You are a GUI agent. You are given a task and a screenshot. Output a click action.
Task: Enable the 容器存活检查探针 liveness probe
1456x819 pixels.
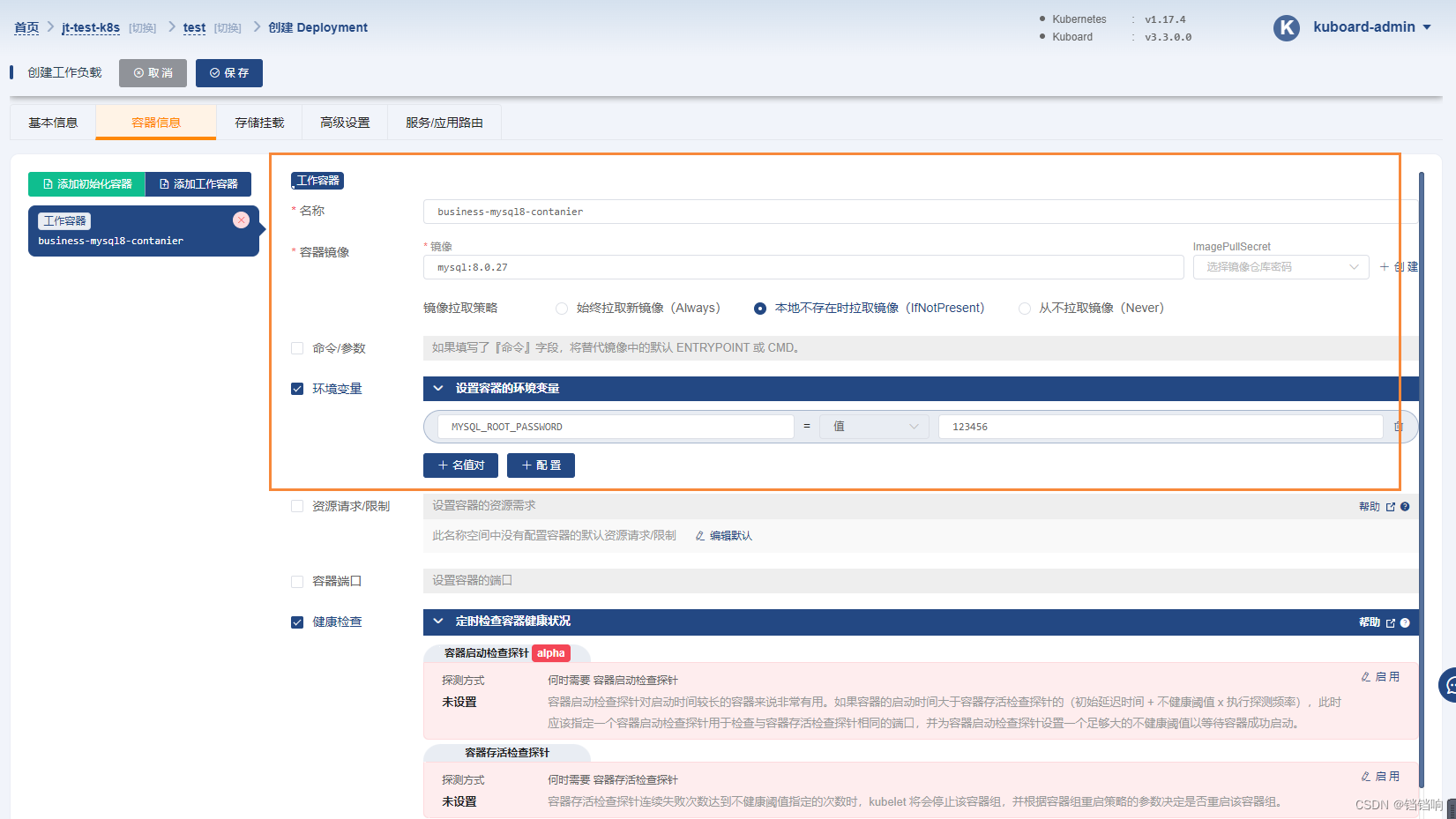(x=1380, y=777)
